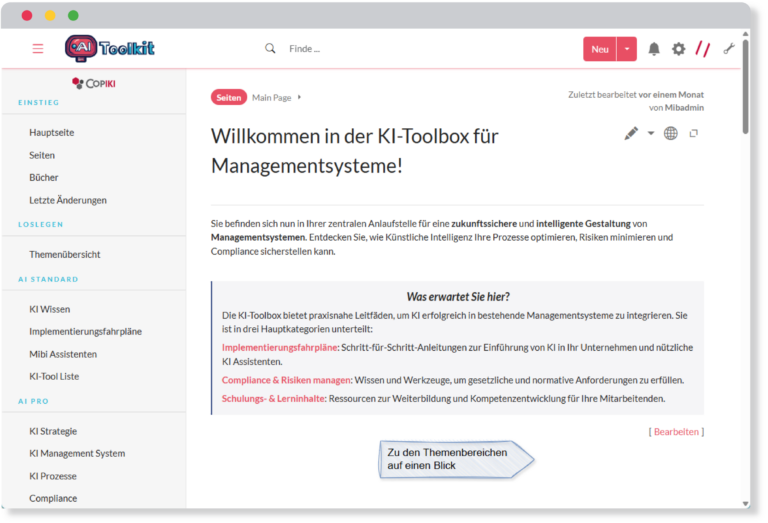Open KI Strategie in the sidebar
Screen dimensions: 768x523
[53, 431]
